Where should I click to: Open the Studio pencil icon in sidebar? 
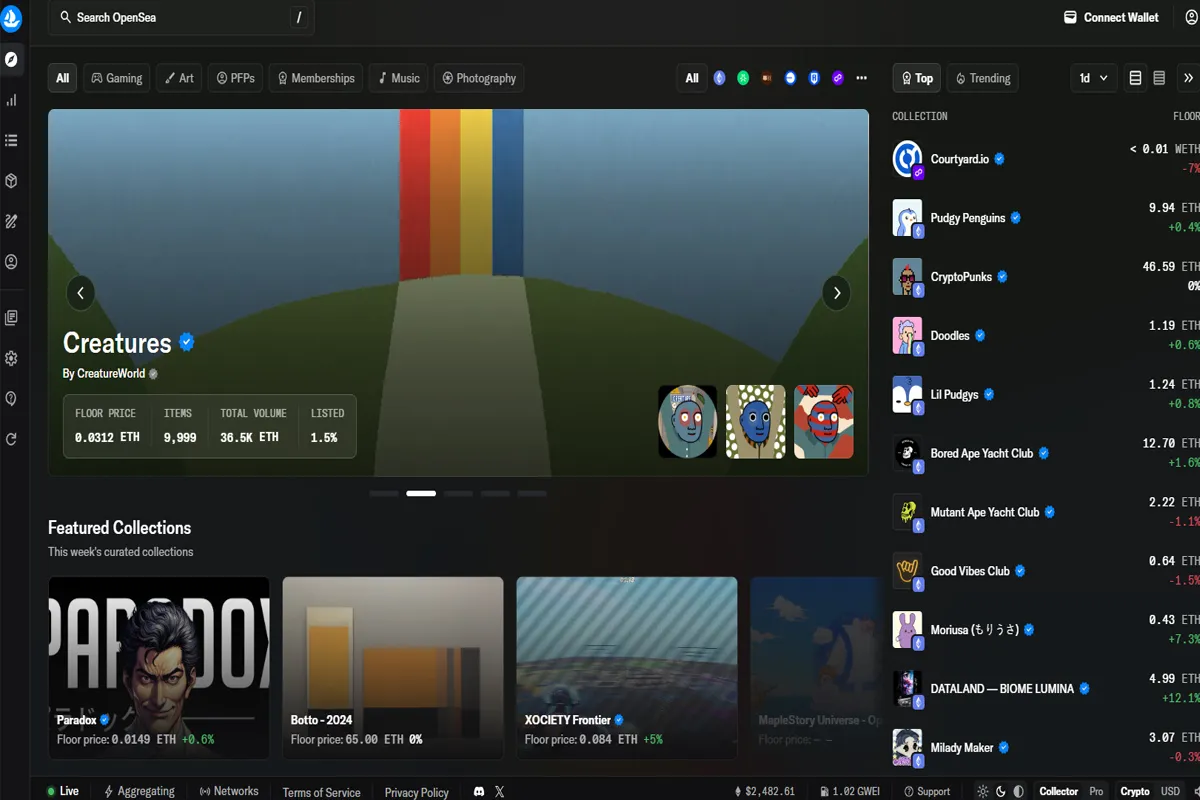point(12,221)
